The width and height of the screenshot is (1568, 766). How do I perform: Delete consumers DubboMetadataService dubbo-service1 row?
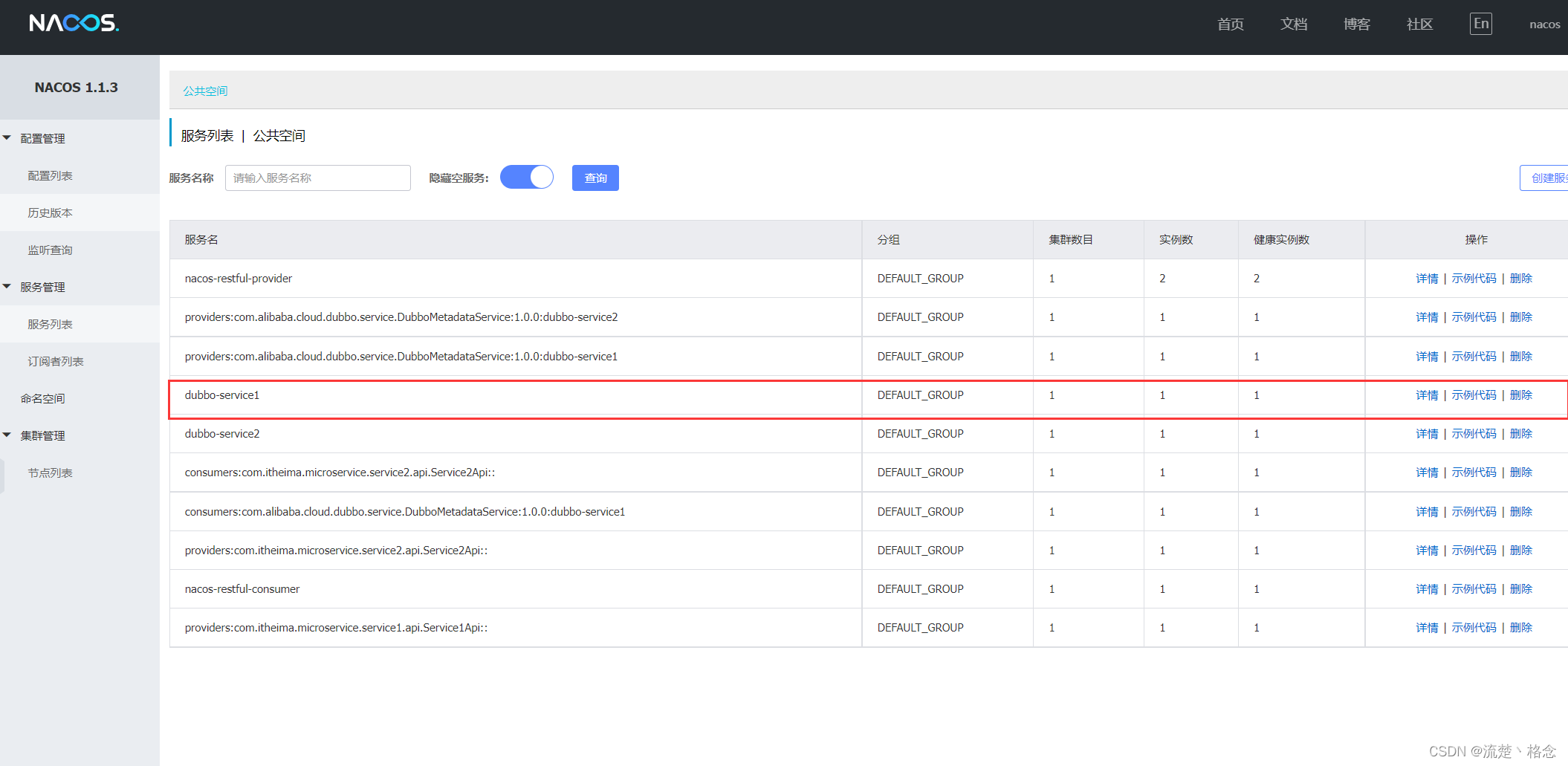pos(1520,512)
